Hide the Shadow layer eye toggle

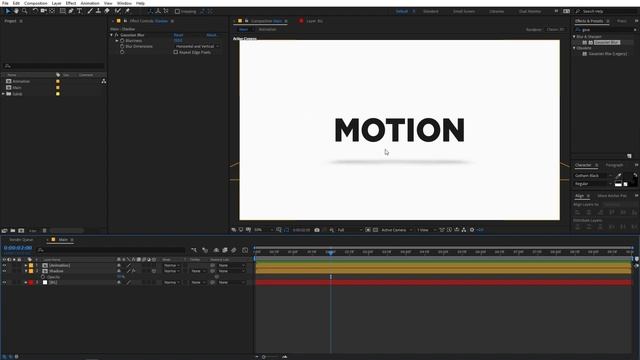(x=4, y=271)
